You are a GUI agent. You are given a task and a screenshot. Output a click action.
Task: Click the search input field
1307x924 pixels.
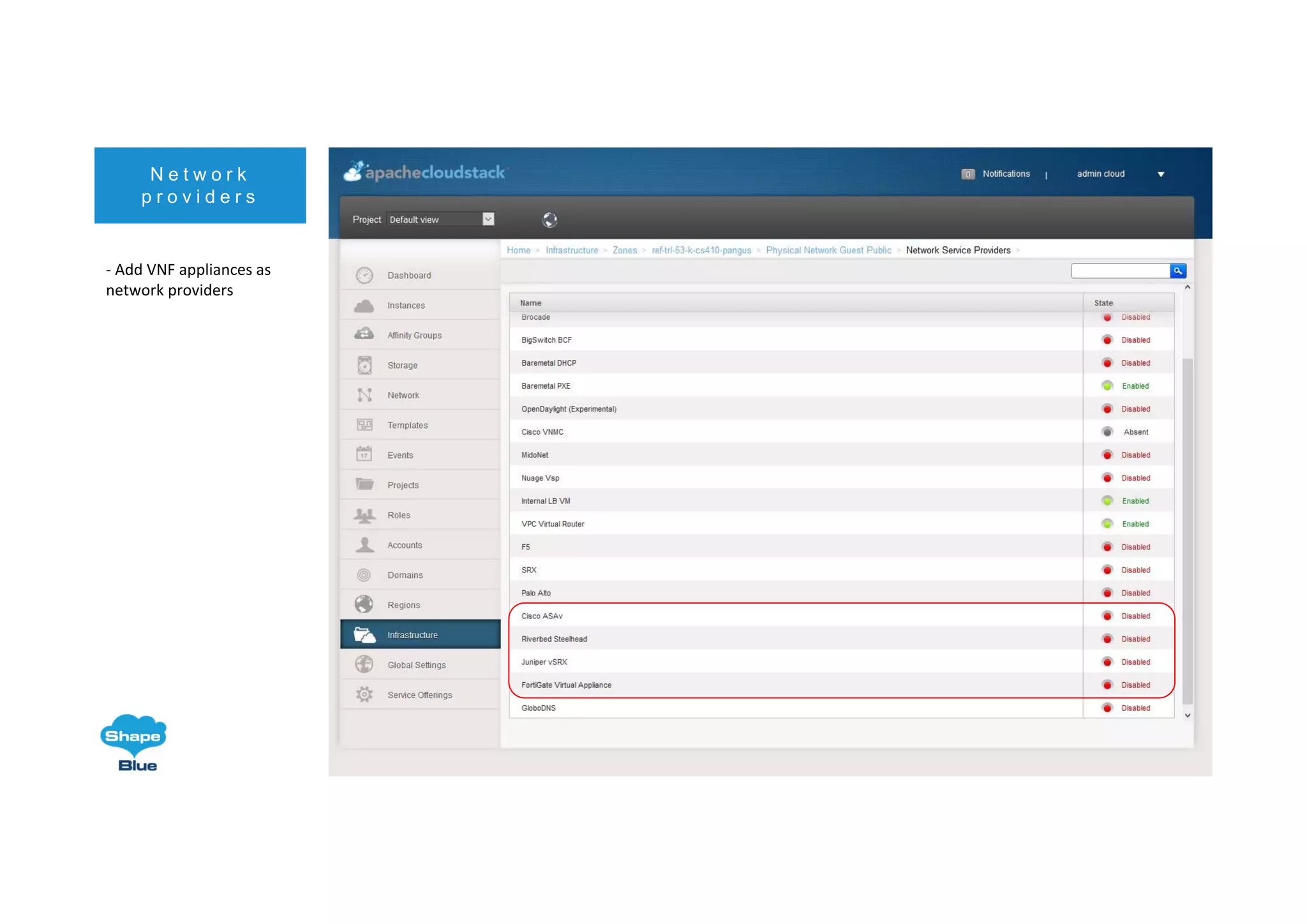1120,271
